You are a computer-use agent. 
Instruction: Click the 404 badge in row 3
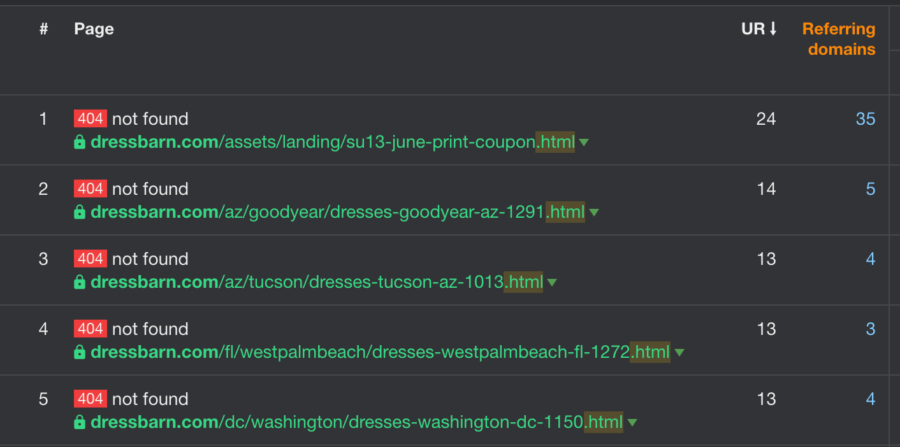pyautogui.click(x=90, y=259)
